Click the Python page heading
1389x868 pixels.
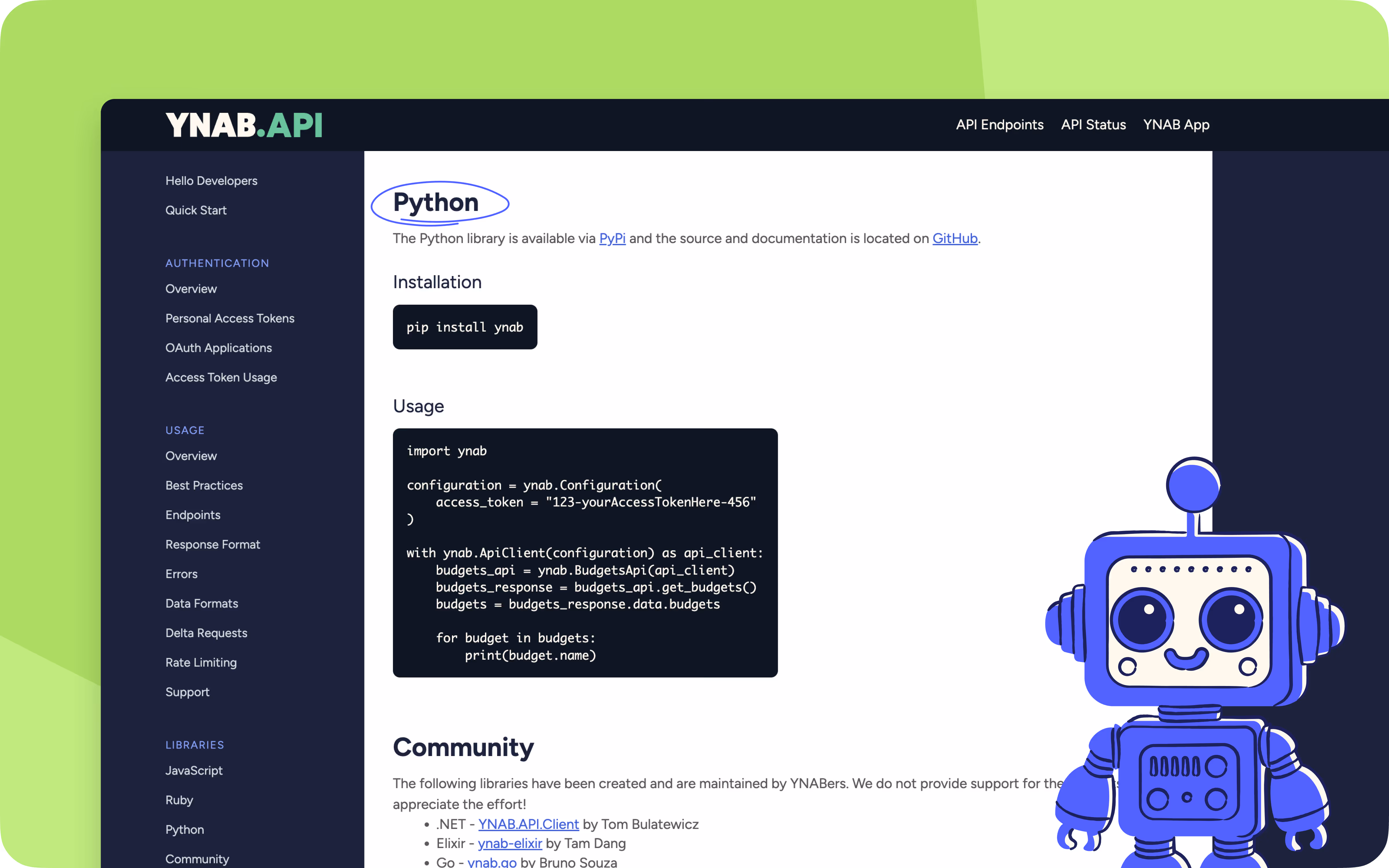436,203
